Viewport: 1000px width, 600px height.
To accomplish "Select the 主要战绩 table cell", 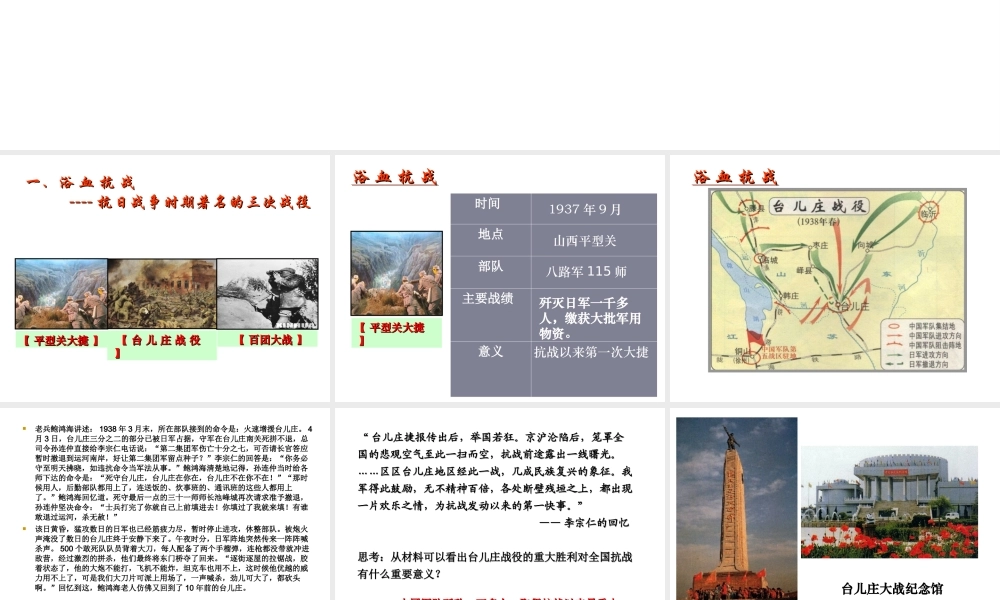I will 490,315.
